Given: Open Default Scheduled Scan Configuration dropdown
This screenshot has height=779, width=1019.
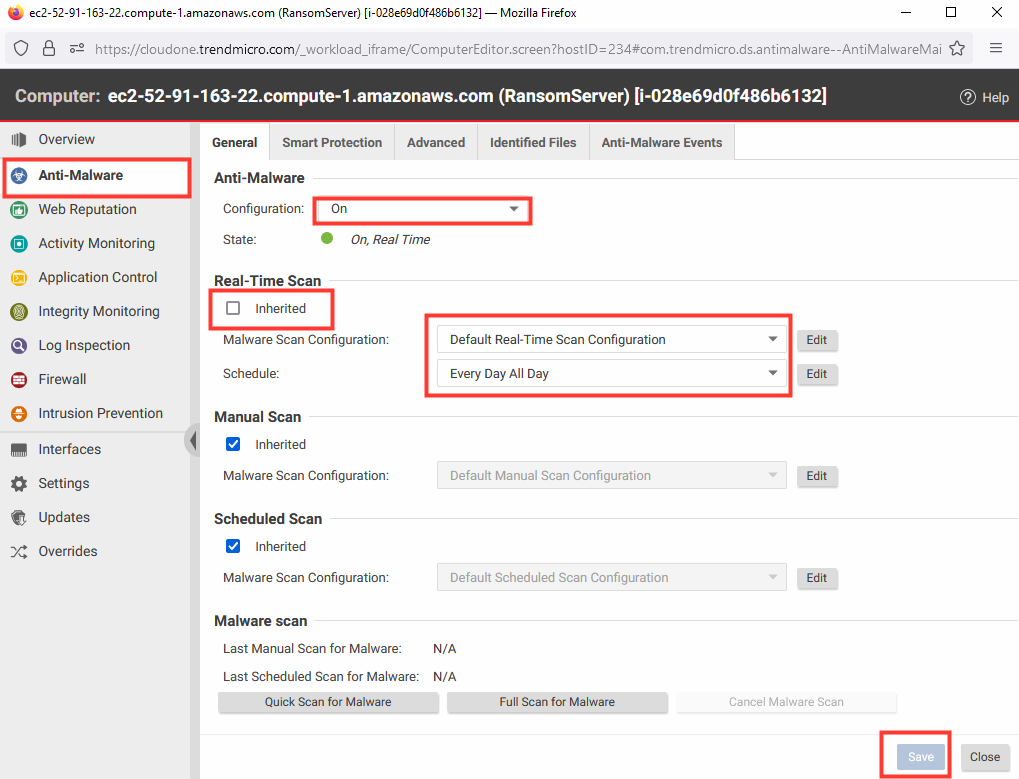Looking at the screenshot, I should click(612, 578).
